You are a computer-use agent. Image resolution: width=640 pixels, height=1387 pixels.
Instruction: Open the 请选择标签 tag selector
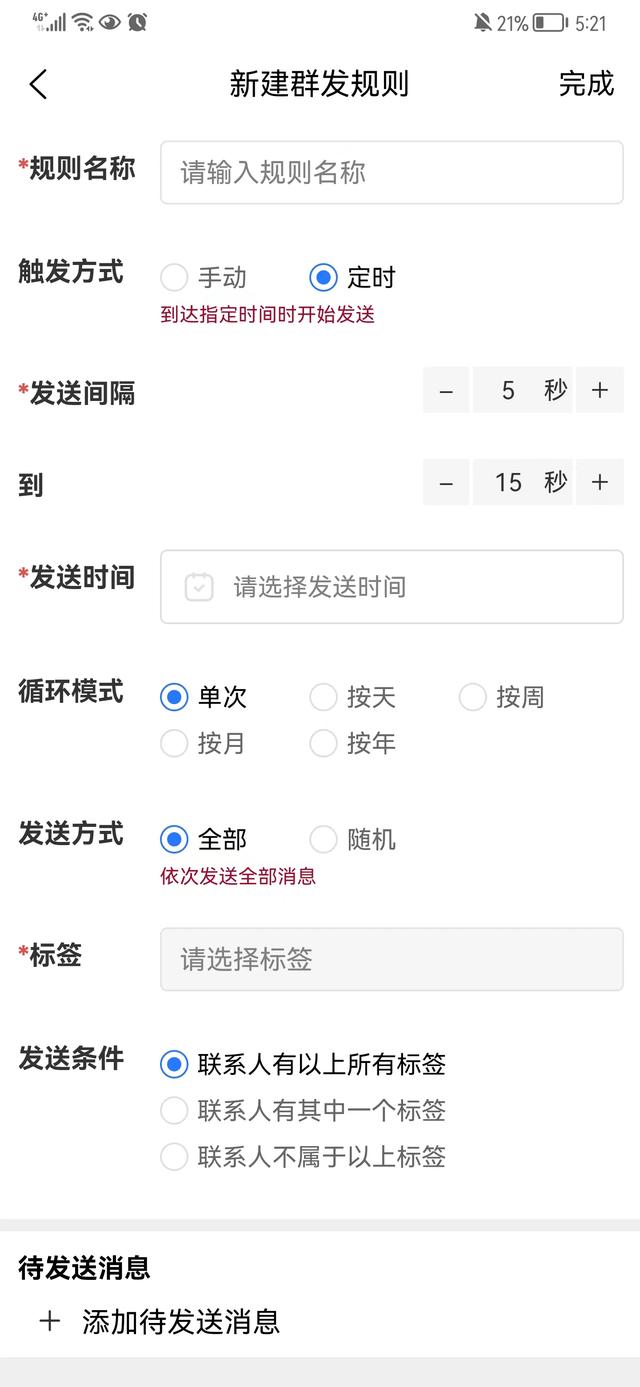click(390, 960)
